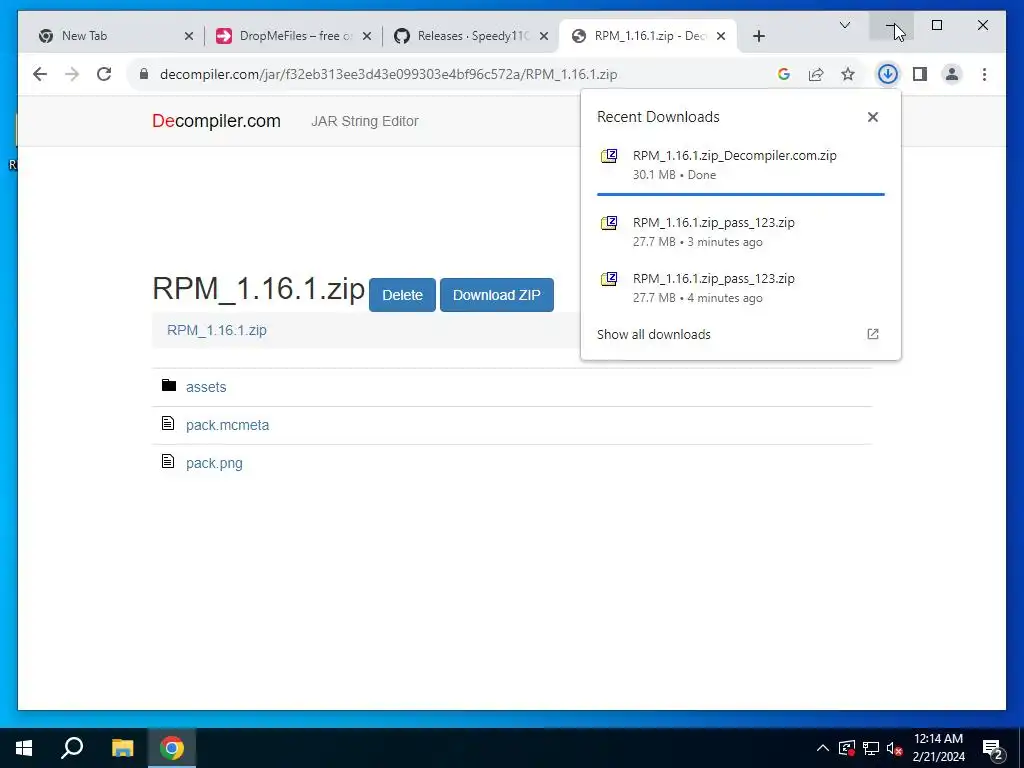Close the New Tab tab
This screenshot has width=1024, height=768.
189,36
